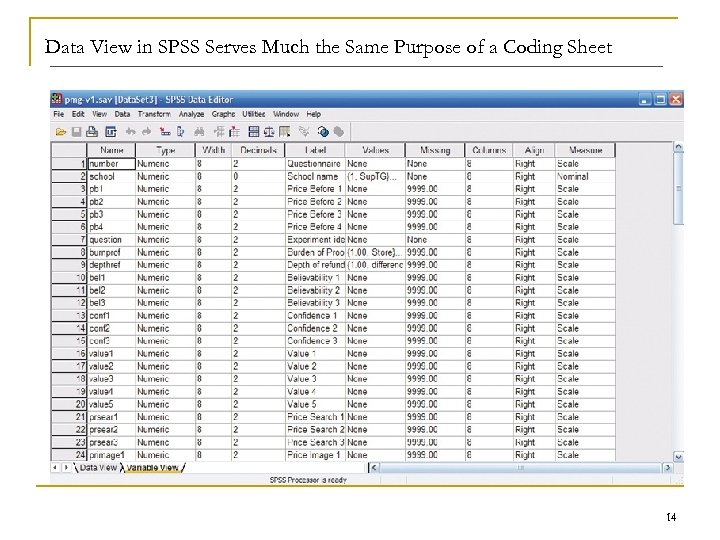This screenshot has height=540, width=720.
Task: Open the Data menu
Action: (x=122, y=114)
